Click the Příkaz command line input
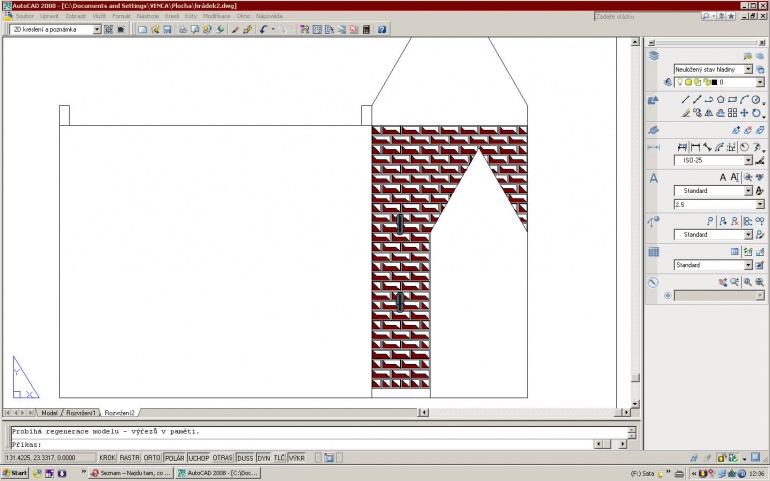Screen dimensions: 770x481 coord(319,444)
